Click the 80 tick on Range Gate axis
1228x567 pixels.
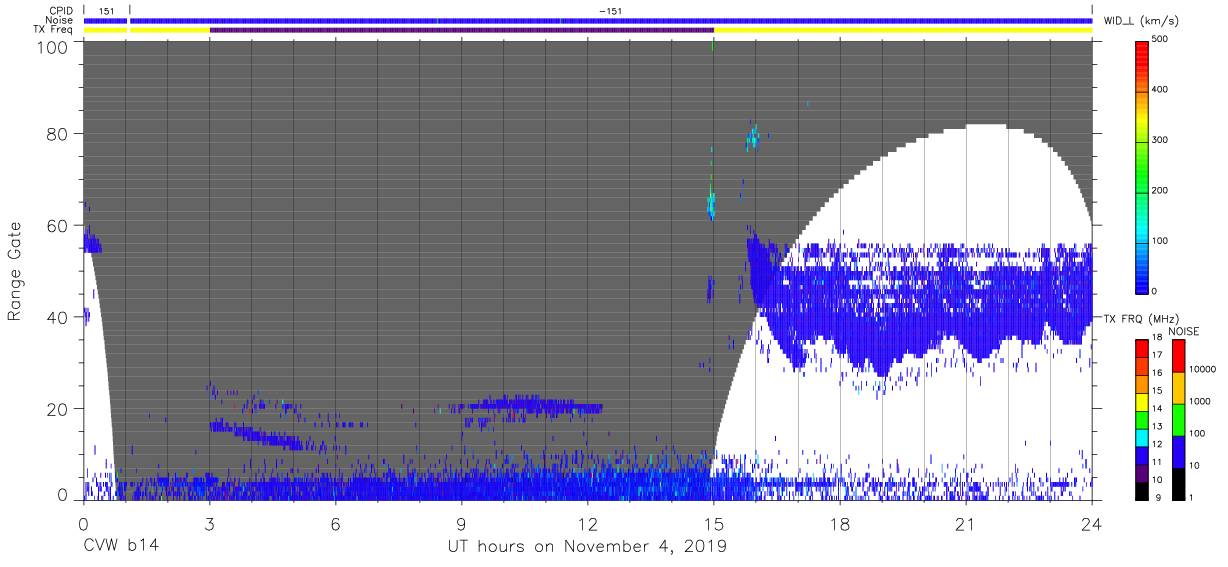59,133
